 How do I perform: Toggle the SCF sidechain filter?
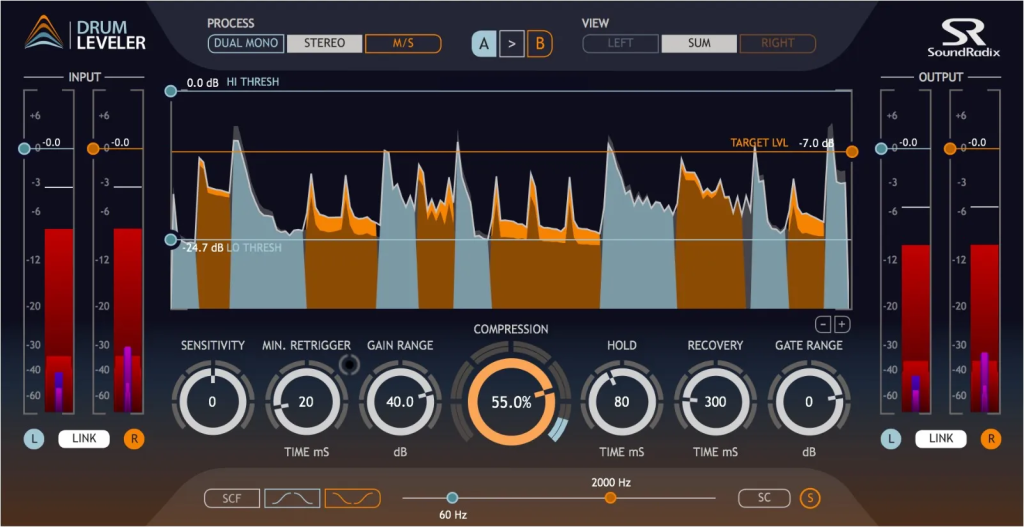point(231,497)
